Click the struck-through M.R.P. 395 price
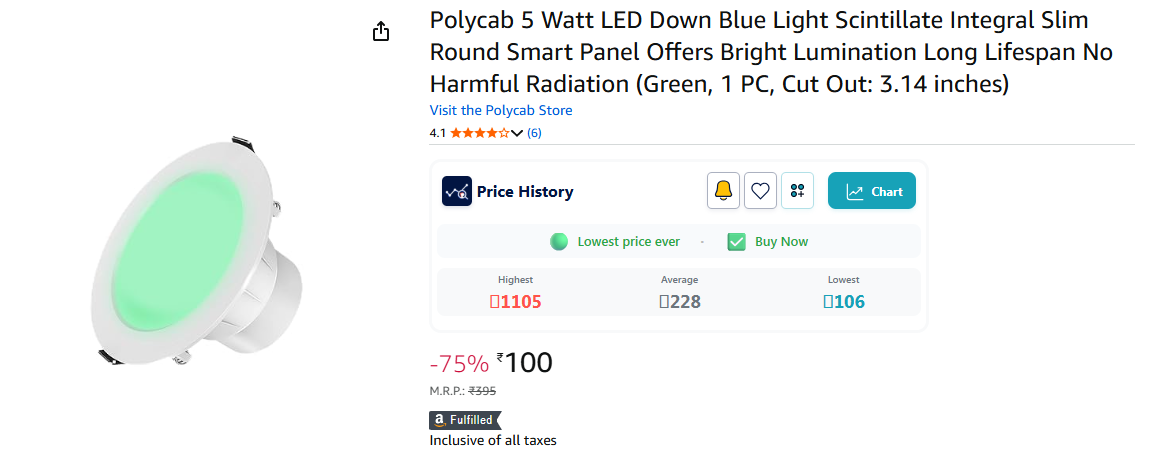 (x=482, y=391)
